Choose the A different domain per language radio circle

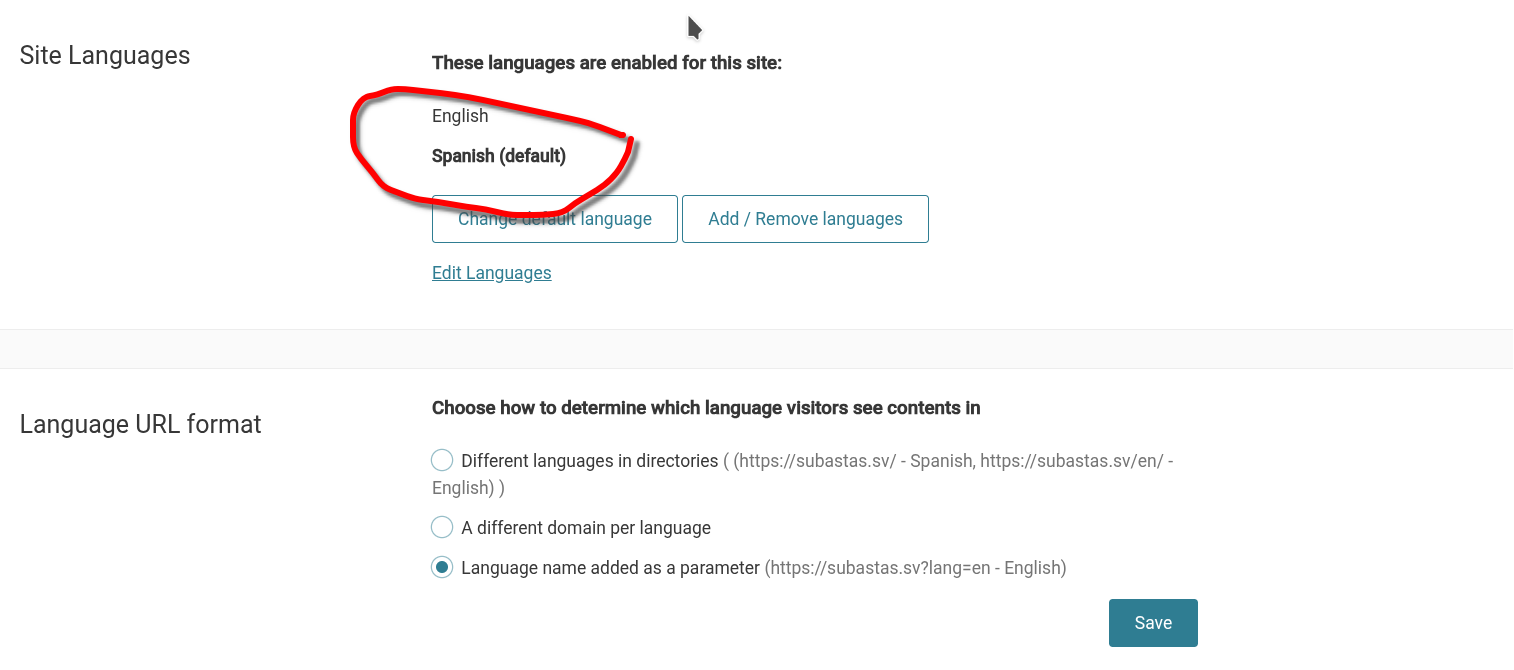tap(442, 527)
